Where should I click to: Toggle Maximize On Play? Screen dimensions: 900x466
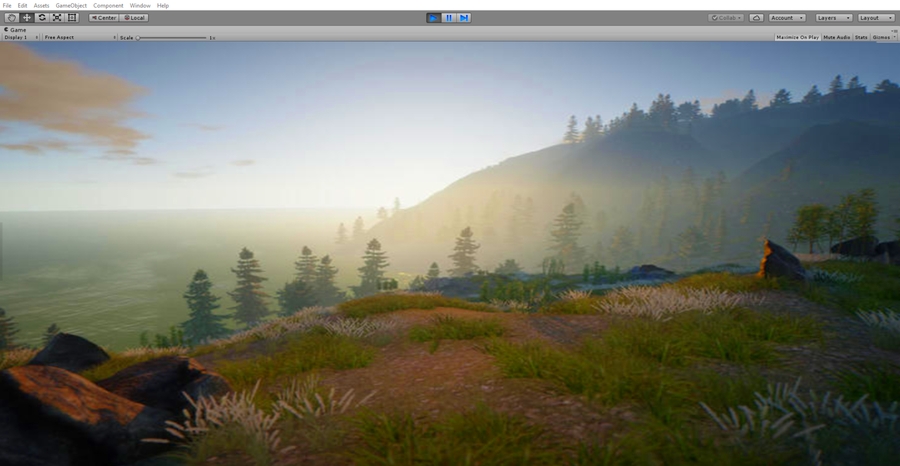pyautogui.click(x=797, y=37)
